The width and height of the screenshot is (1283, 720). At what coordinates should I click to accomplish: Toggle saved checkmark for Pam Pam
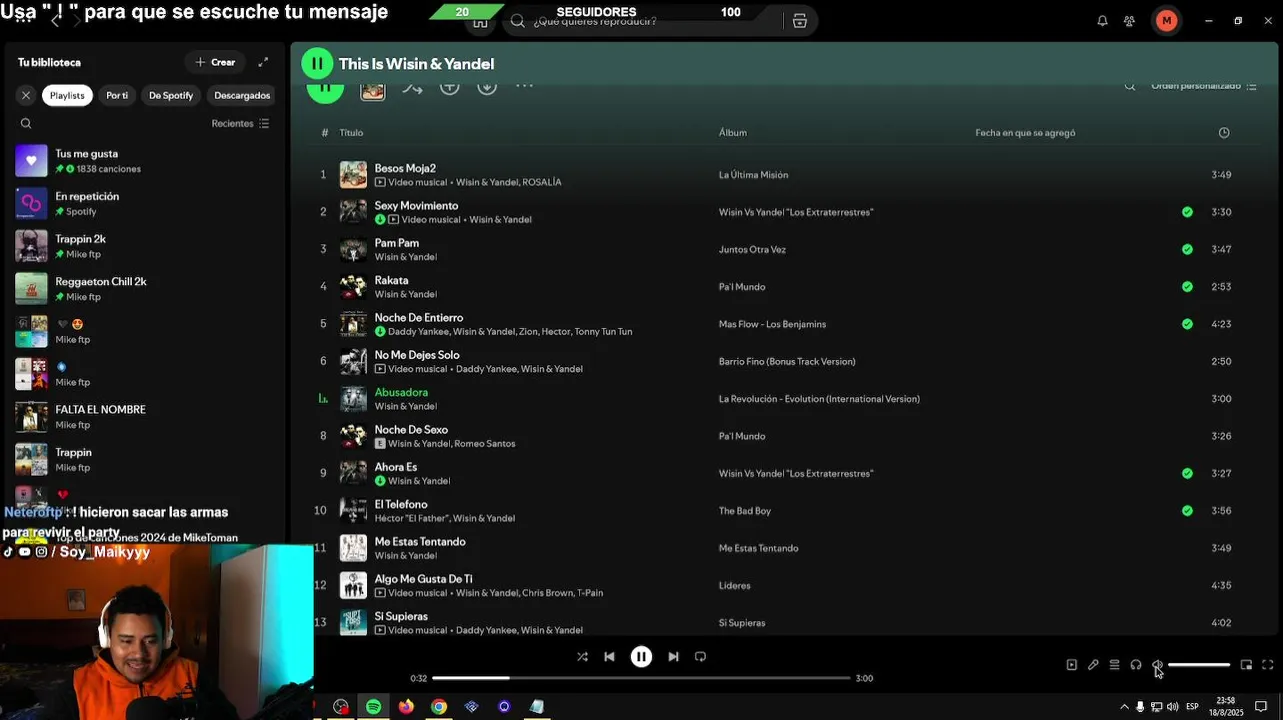[1187, 249]
